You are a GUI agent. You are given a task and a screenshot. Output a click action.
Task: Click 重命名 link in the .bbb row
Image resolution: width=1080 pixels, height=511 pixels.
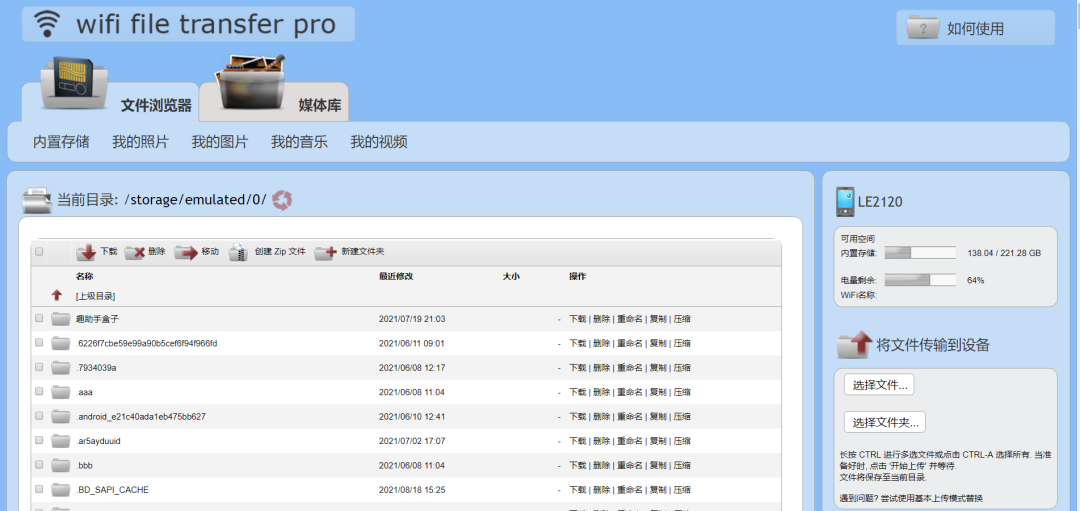pos(630,466)
